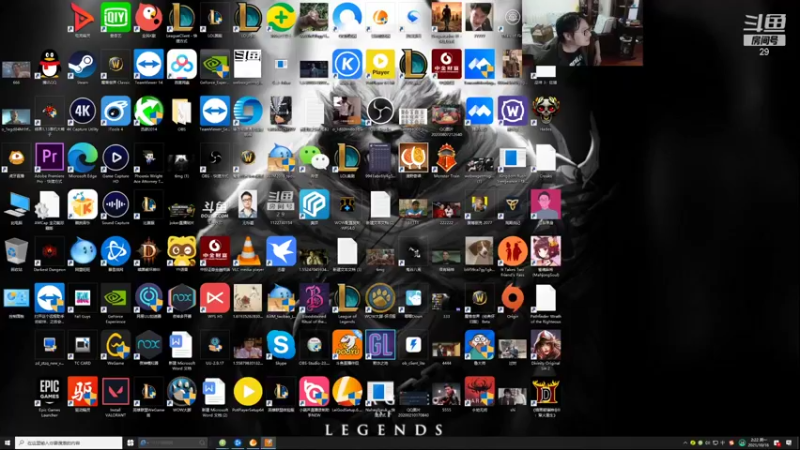Click the iTools 4 shortcut
Viewport: 800px width, 450px height.
tap(115, 113)
